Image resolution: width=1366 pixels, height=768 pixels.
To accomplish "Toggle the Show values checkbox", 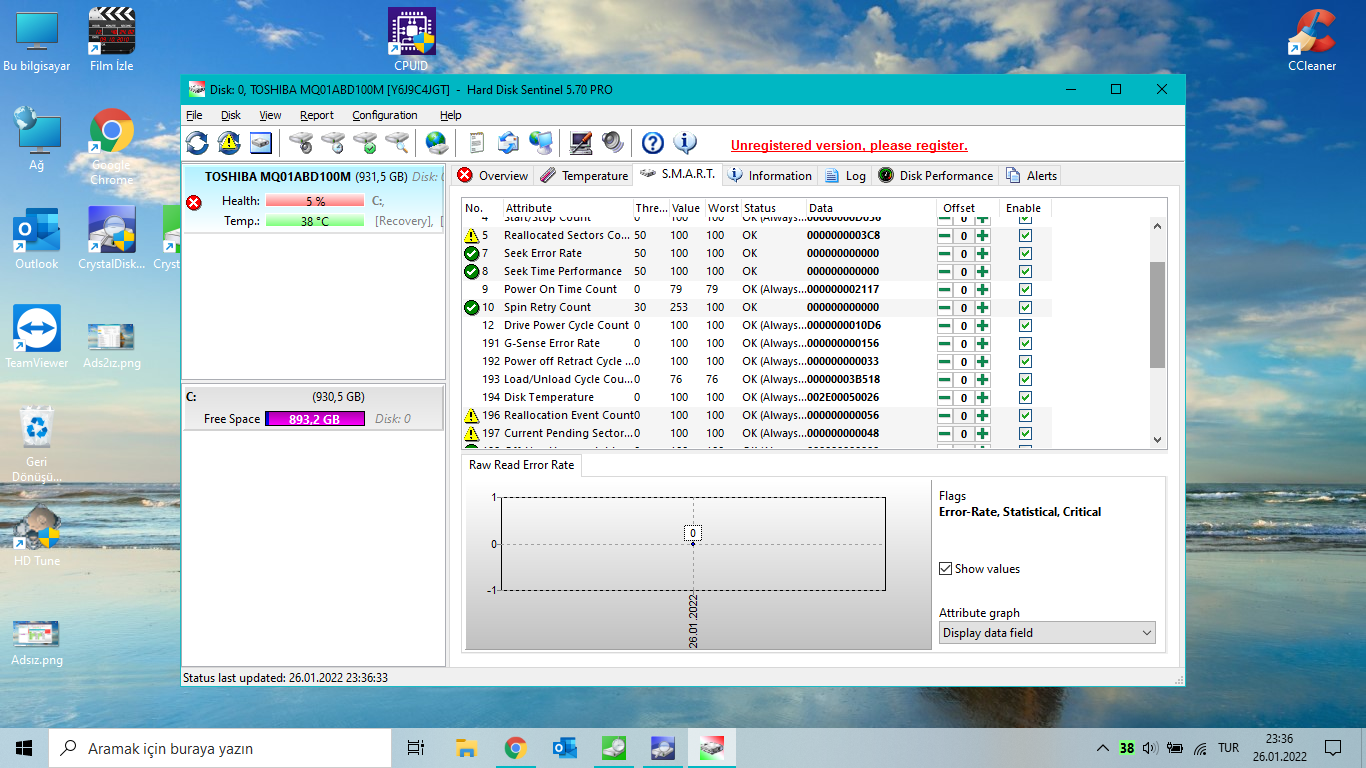I will (x=946, y=569).
